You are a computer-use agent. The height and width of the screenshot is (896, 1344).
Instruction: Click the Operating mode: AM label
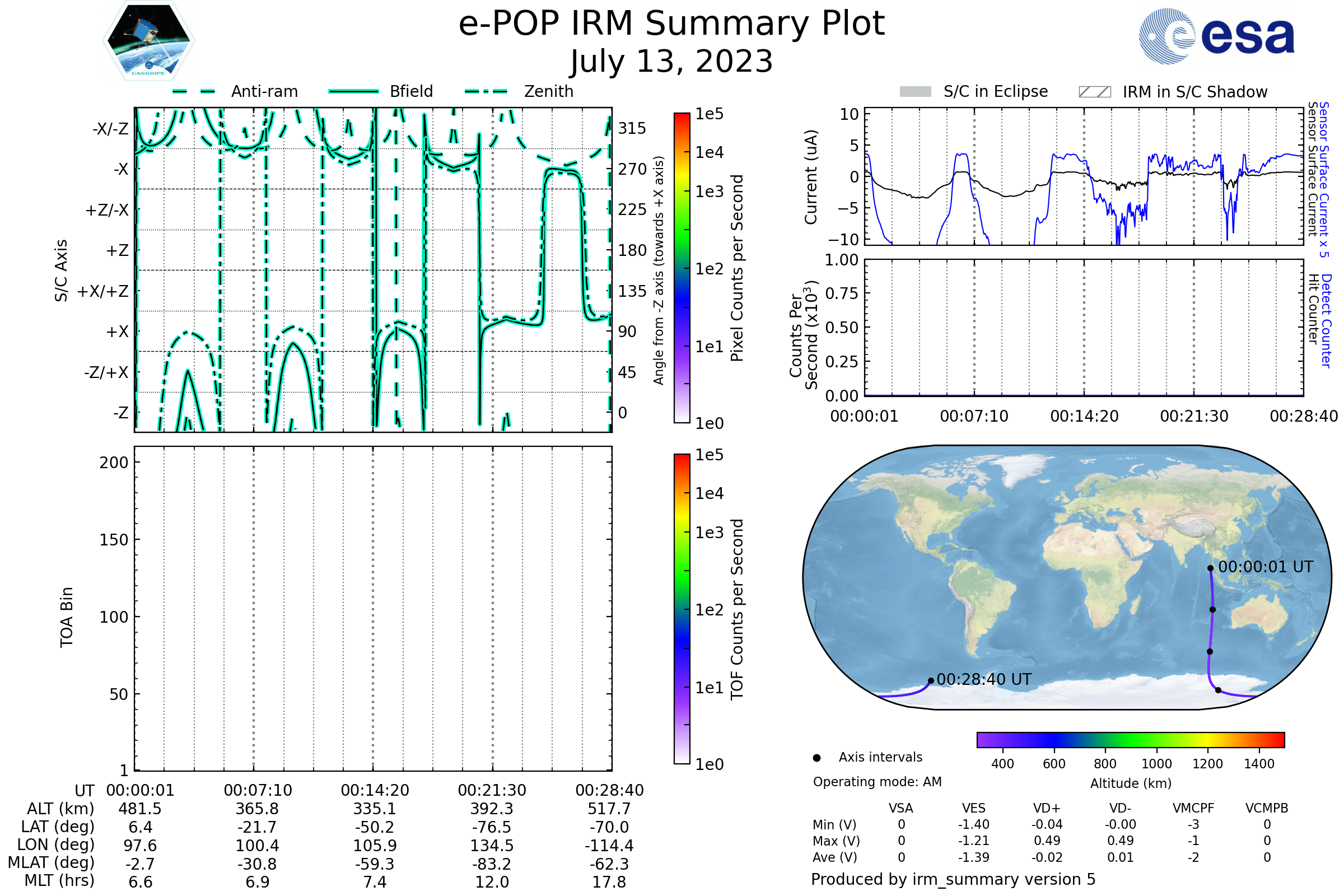(877, 782)
